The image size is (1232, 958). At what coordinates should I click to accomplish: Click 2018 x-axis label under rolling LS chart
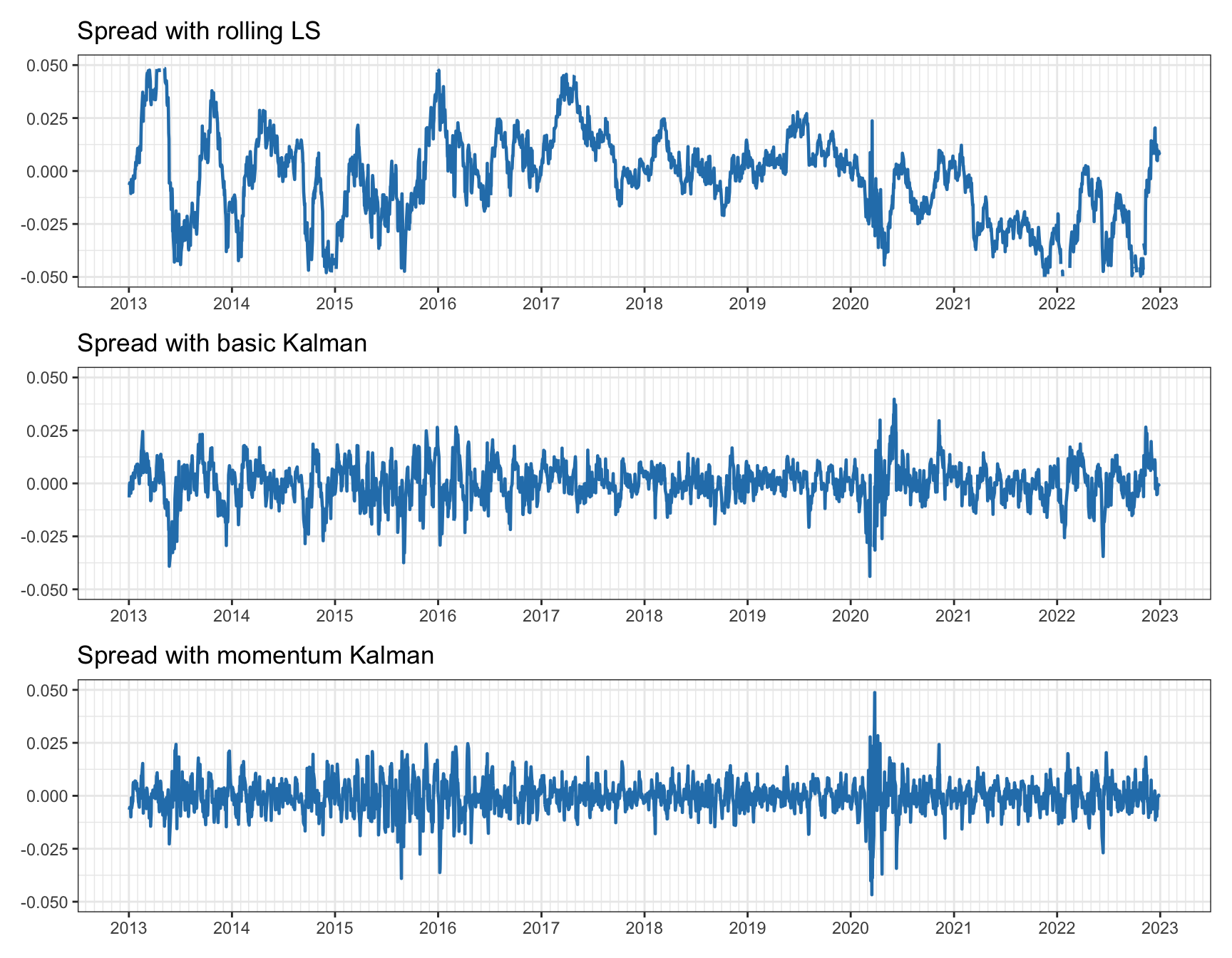point(644,304)
